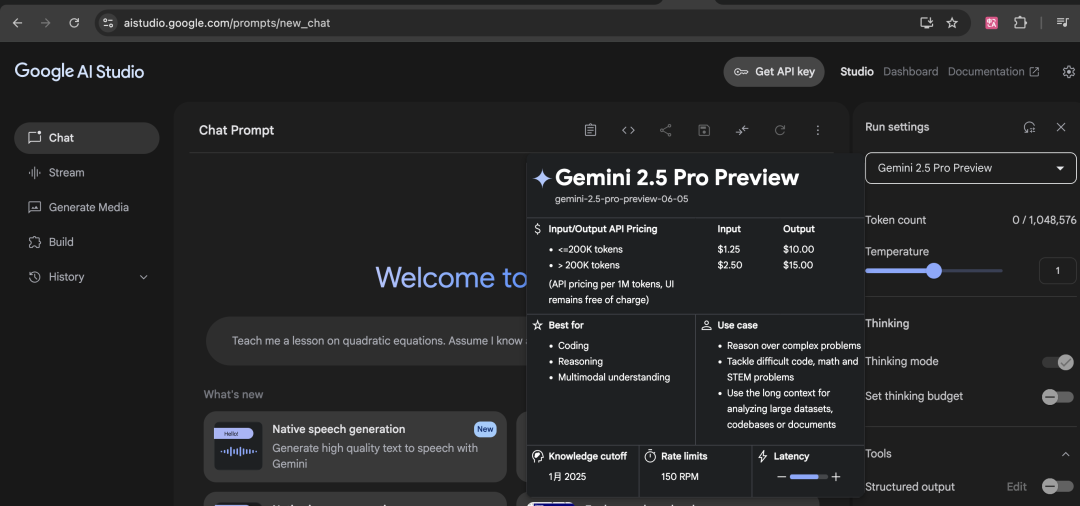
Task: Click the $2.50 input price
Action: tap(729, 265)
